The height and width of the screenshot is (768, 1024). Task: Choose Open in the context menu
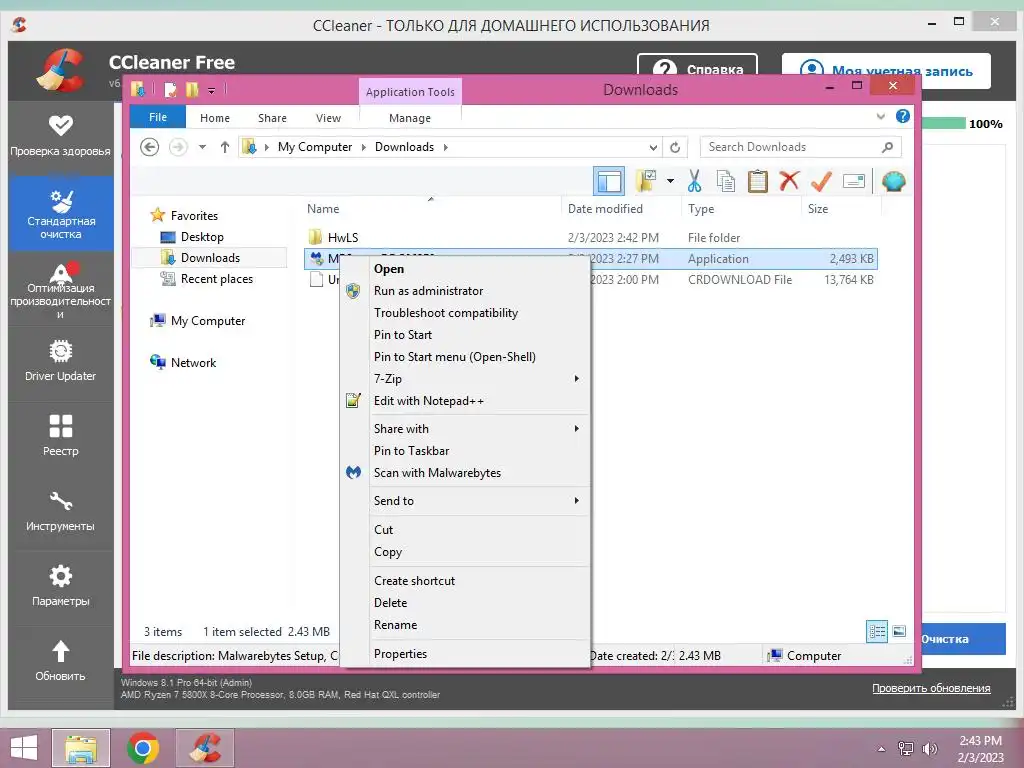tap(465, 269)
